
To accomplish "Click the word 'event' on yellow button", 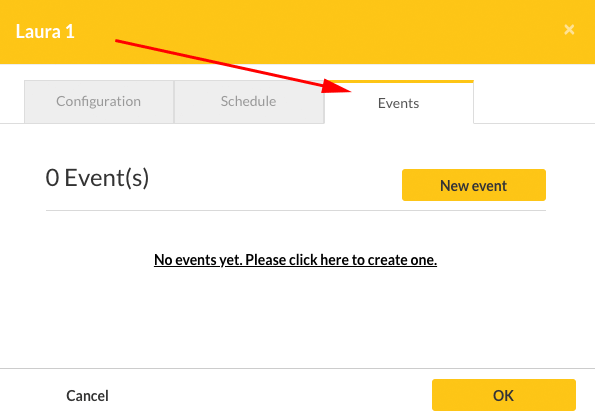I will tap(489, 186).
